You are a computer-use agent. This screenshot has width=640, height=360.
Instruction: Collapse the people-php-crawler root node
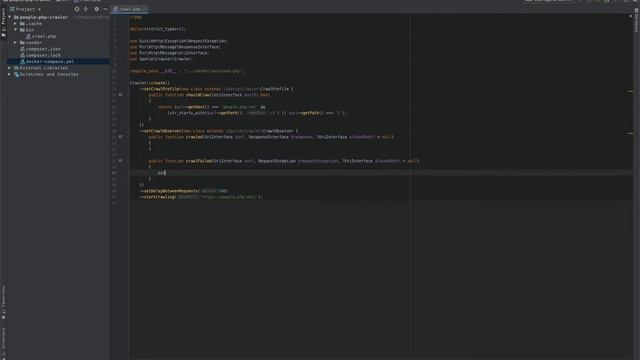point(10,18)
